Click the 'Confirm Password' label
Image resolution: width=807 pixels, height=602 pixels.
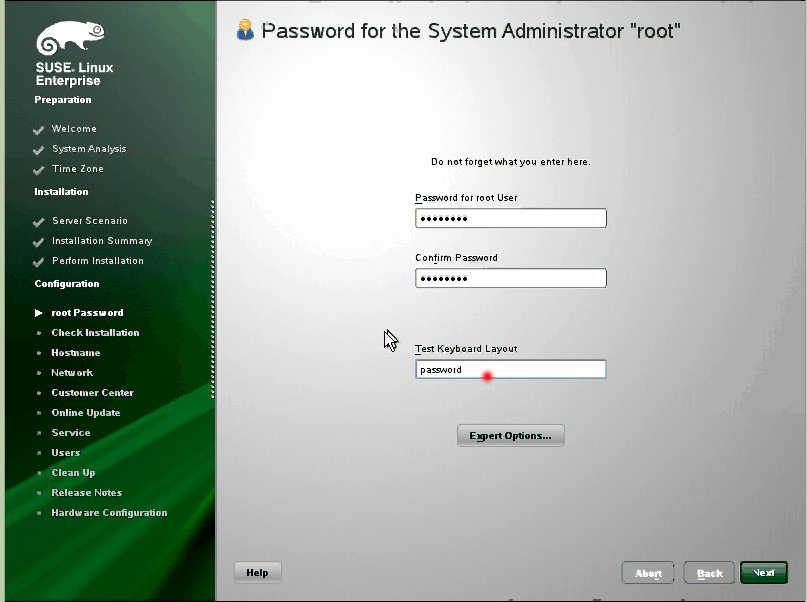pos(457,258)
